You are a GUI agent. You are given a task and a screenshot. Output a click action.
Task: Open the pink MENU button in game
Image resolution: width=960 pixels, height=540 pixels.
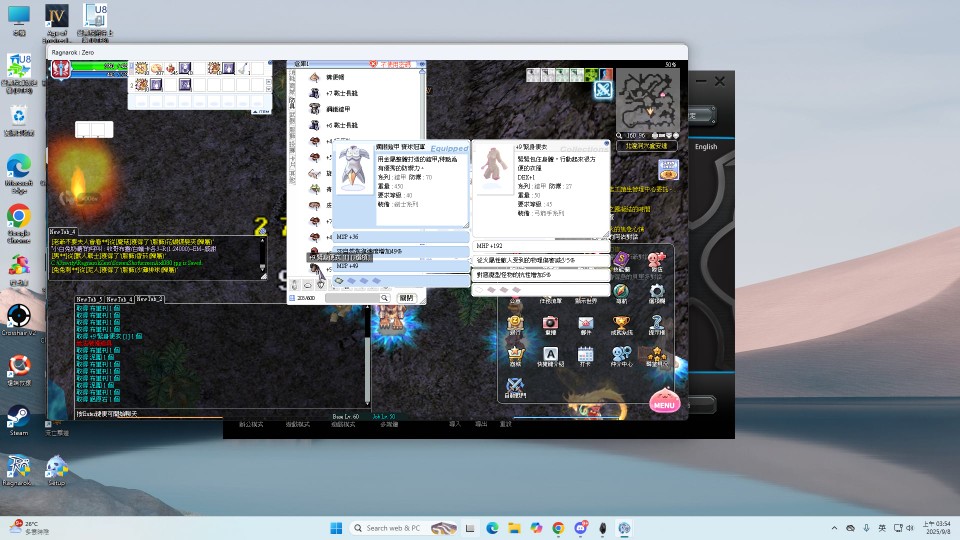[664, 400]
